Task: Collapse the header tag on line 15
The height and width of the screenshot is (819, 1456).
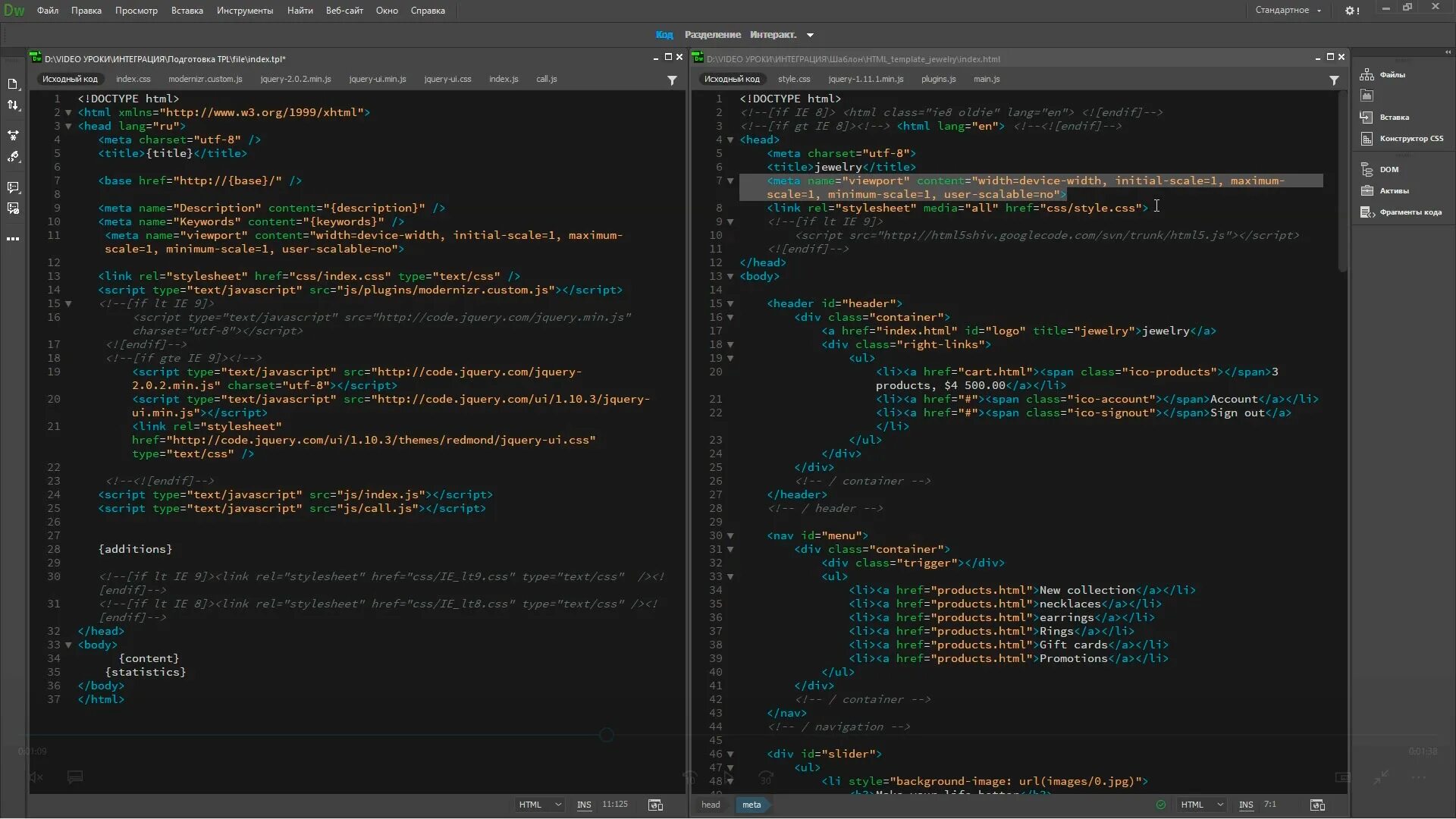Action: point(730,303)
